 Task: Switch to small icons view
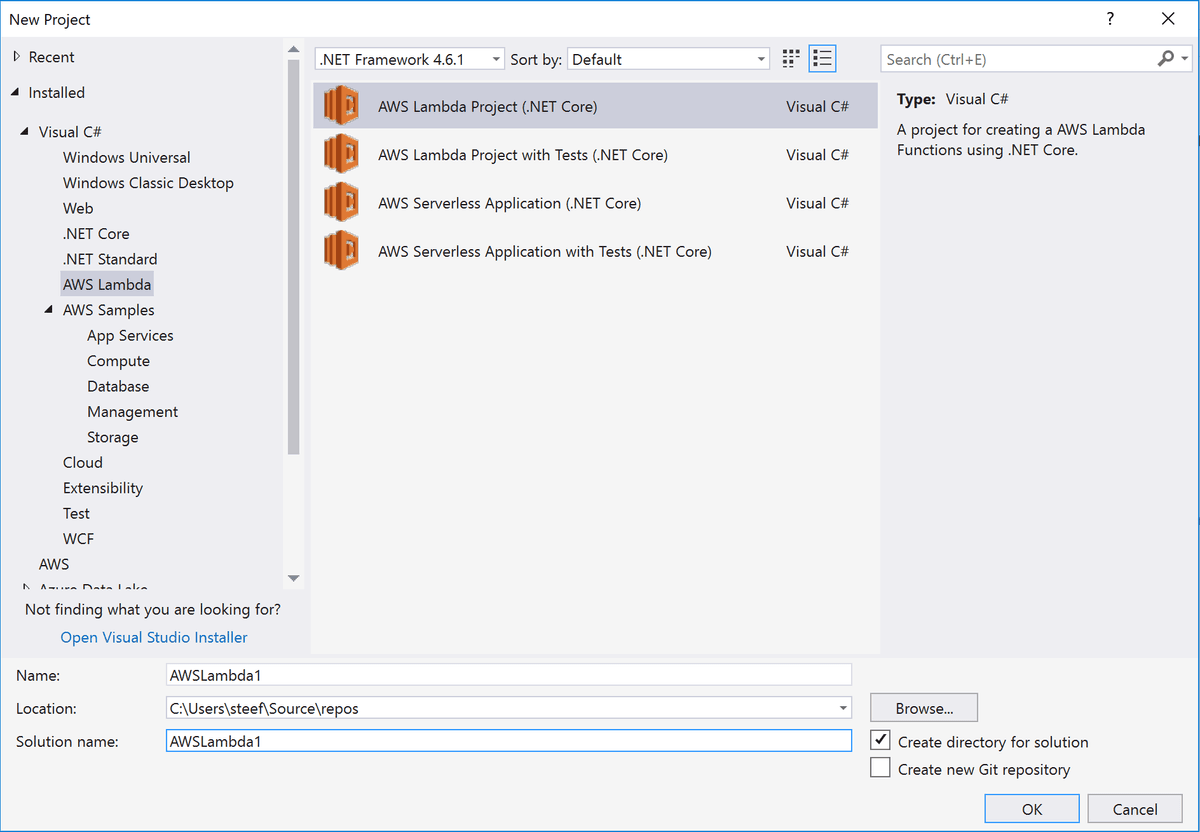791,59
